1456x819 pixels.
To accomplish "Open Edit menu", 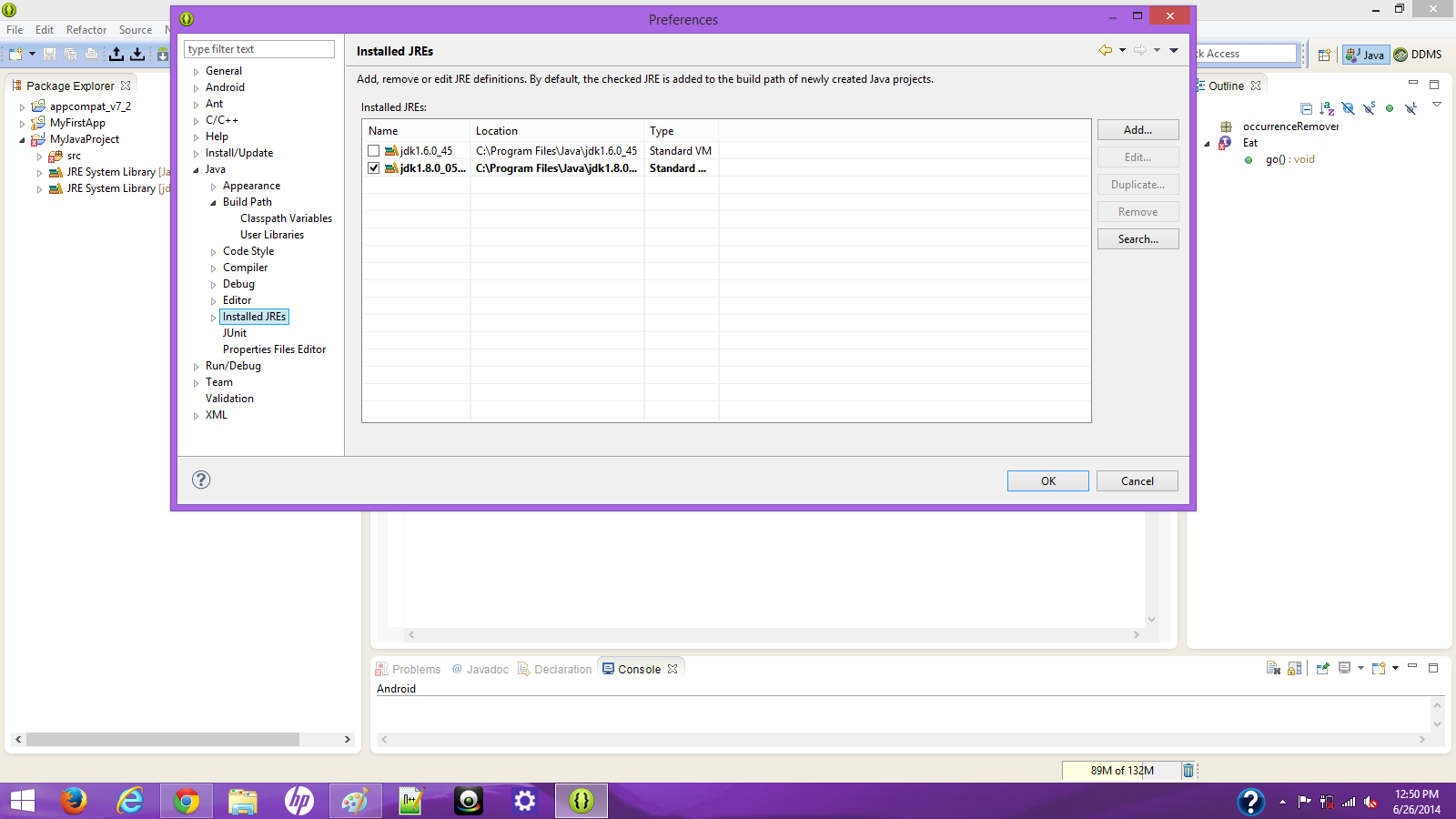I will [x=45, y=30].
